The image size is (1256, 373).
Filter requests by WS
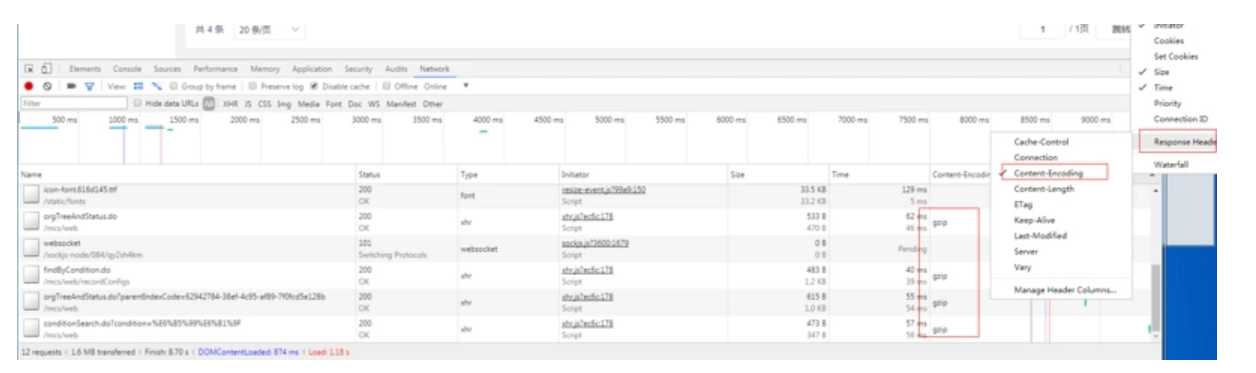tap(374, 103)
